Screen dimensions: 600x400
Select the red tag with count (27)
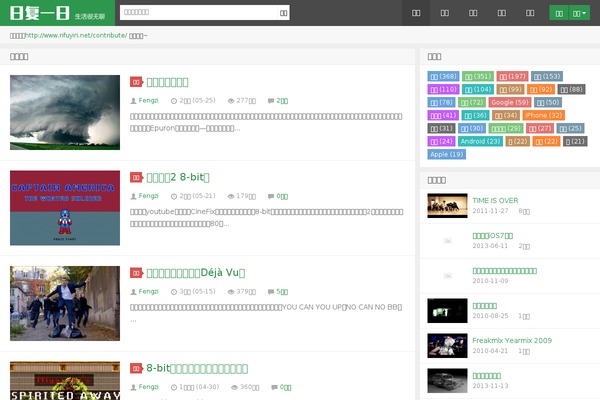click(x=540, y=128)
